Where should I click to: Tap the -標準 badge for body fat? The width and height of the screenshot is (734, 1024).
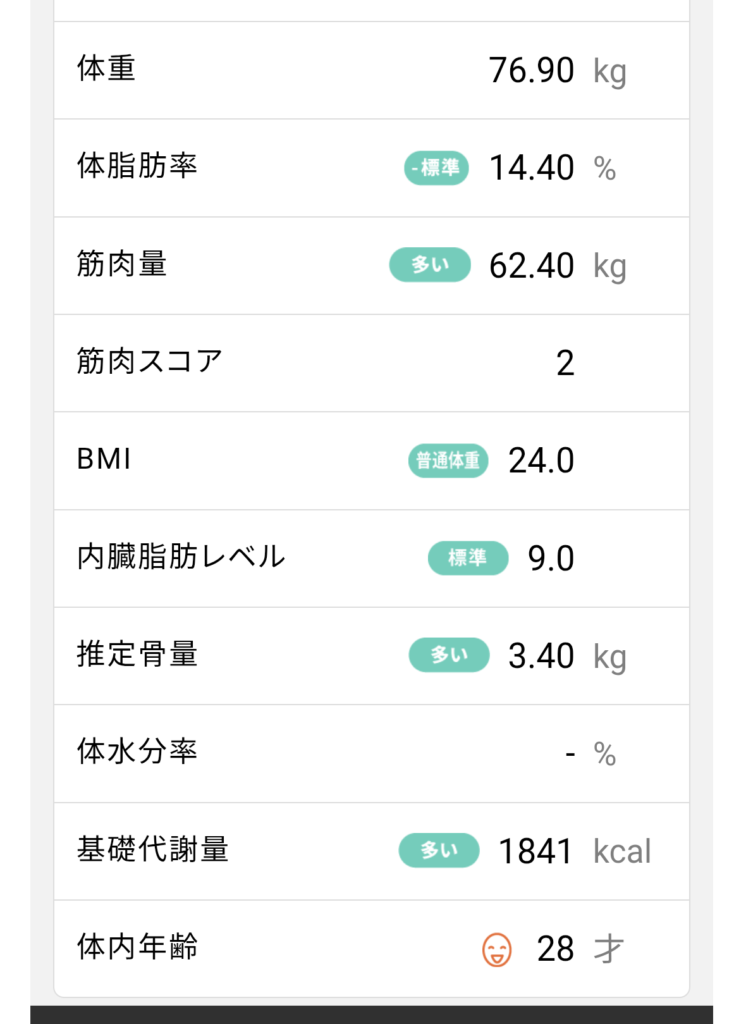tap(436, 168)
